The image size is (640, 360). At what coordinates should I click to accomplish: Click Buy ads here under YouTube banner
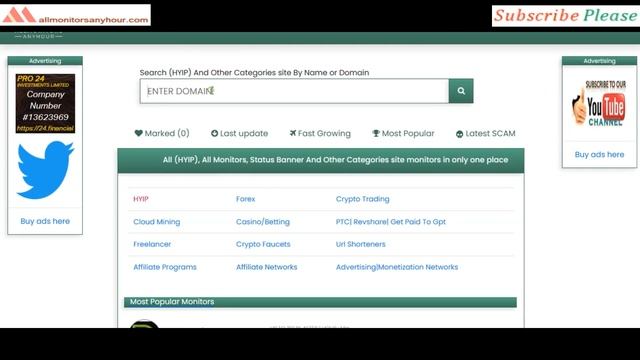(x=599, y=154)
